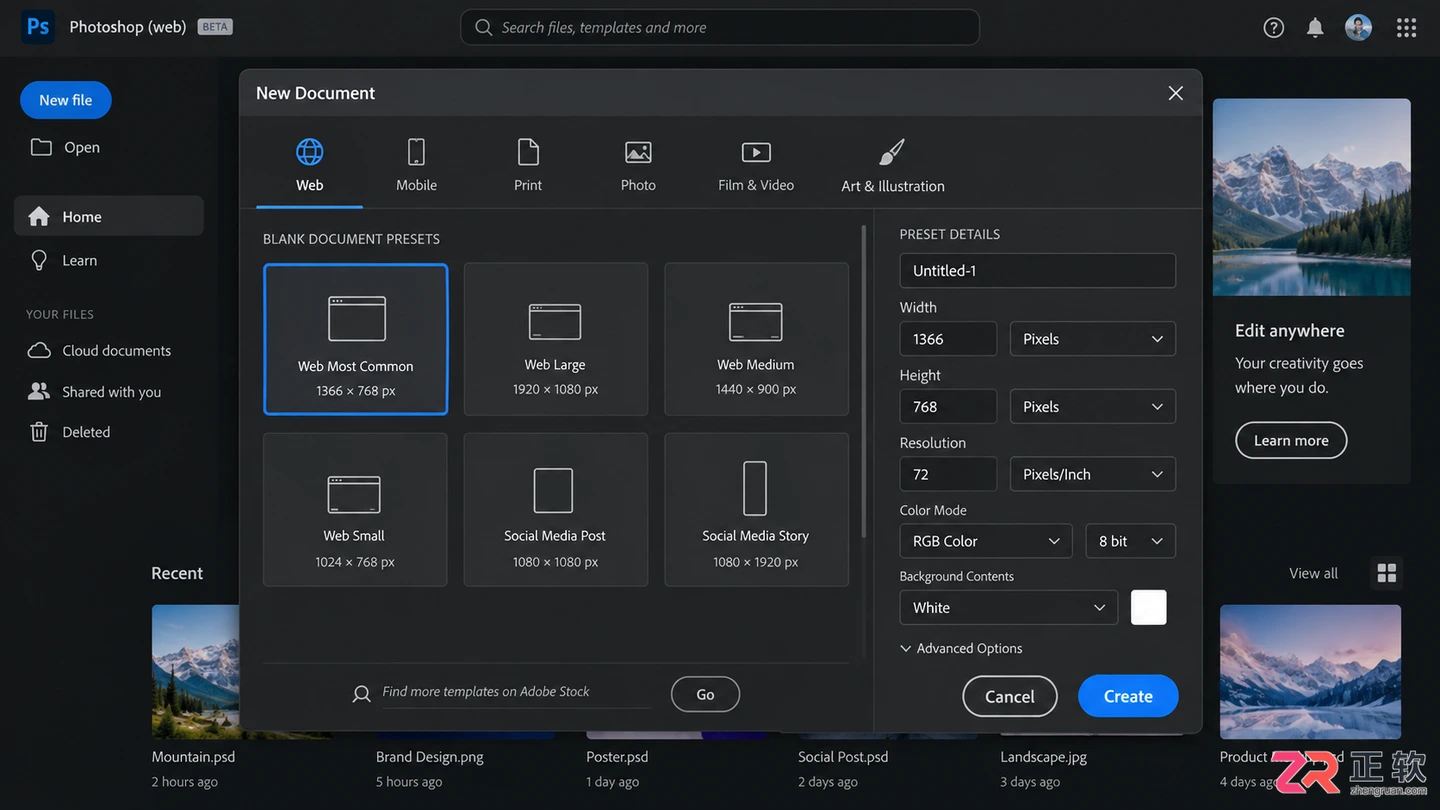The image size is (1440, 810).
Task: Click the Photoshop Ps logo icon
Action: tap(38, 27)
